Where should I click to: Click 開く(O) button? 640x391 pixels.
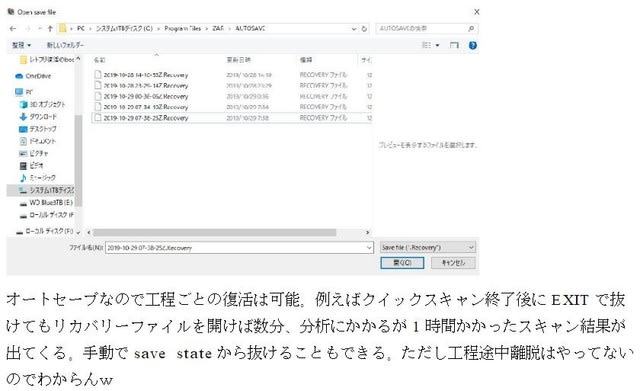click(402, 263)
